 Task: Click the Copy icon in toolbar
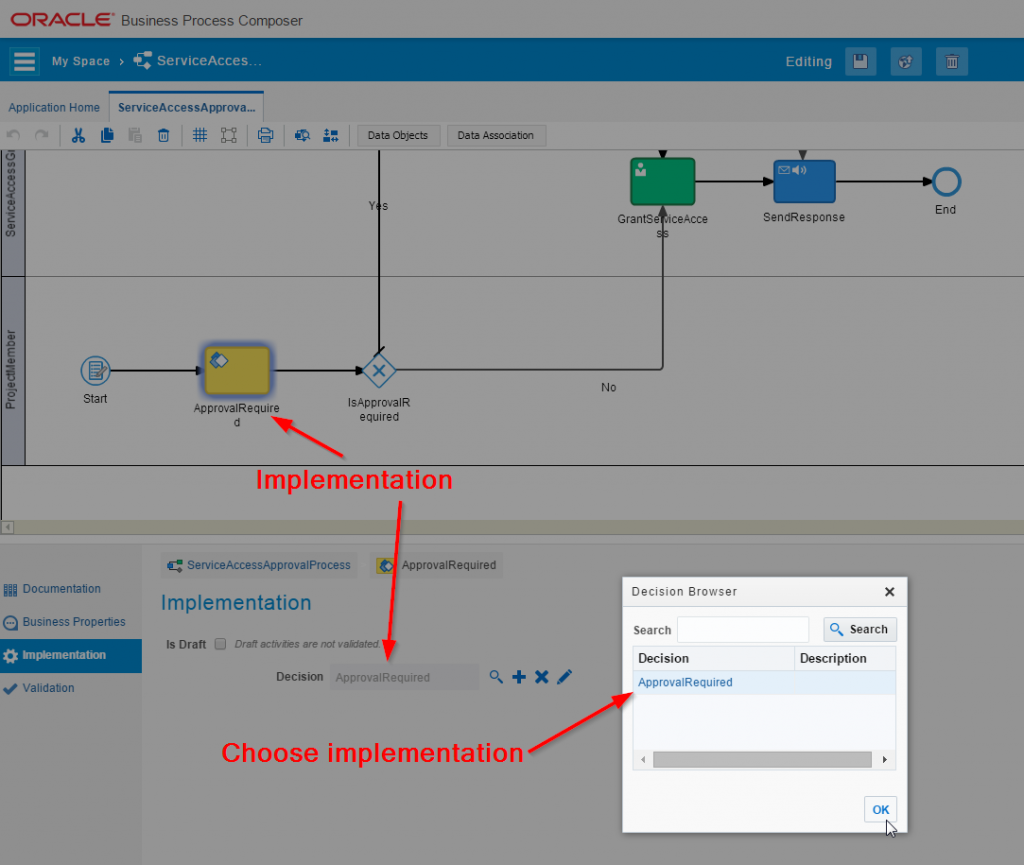pyautogui.click(x=107, y=135)
